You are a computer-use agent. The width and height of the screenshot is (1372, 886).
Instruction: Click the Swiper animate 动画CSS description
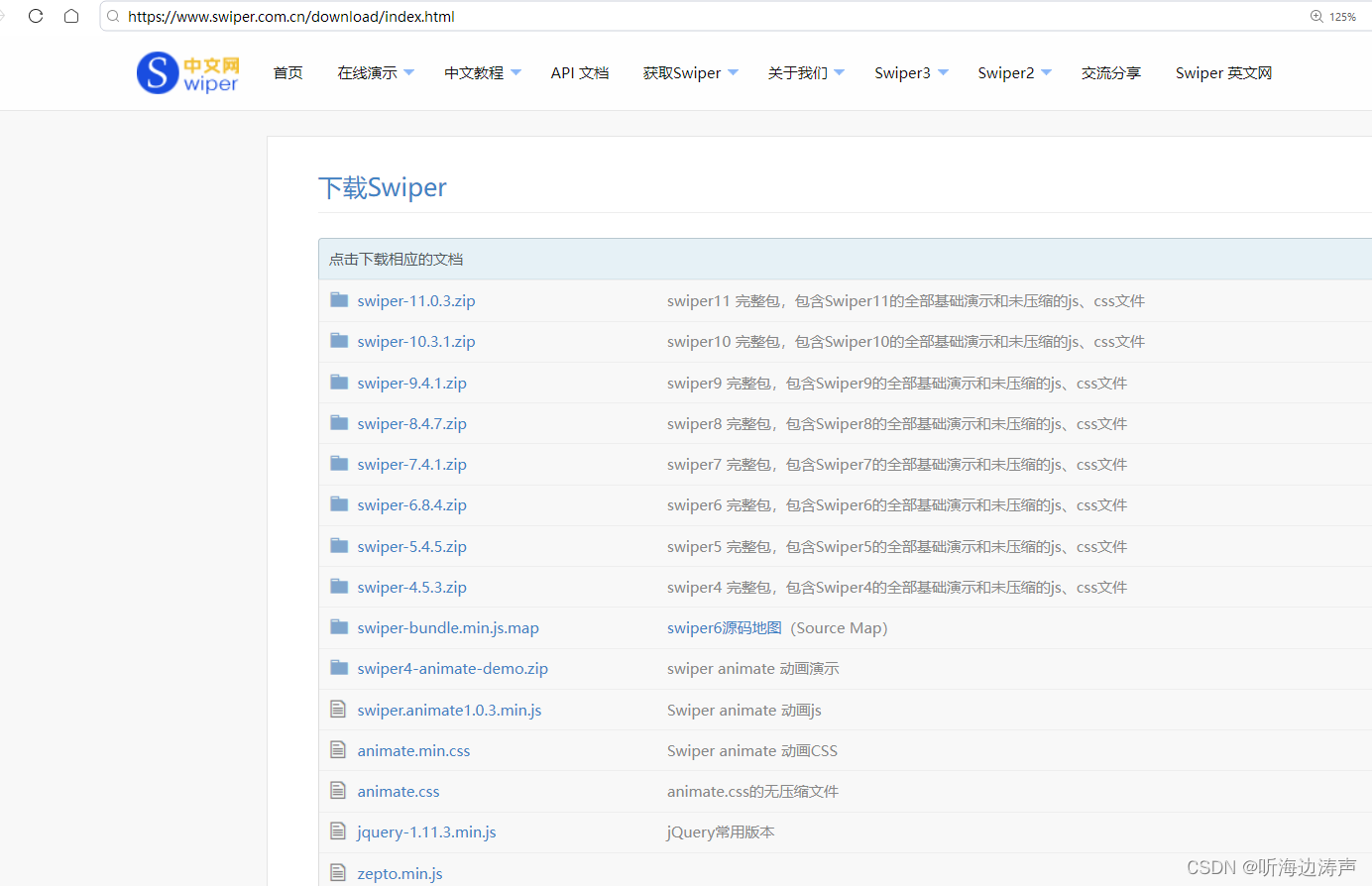[x=752, y=750]
